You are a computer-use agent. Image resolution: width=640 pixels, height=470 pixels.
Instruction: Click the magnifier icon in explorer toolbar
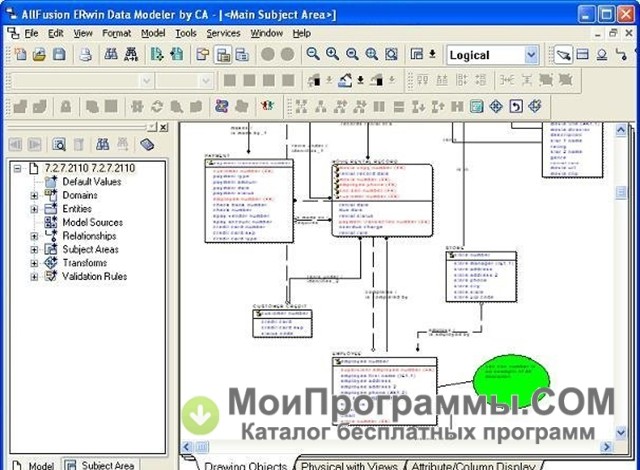[59, 144]
